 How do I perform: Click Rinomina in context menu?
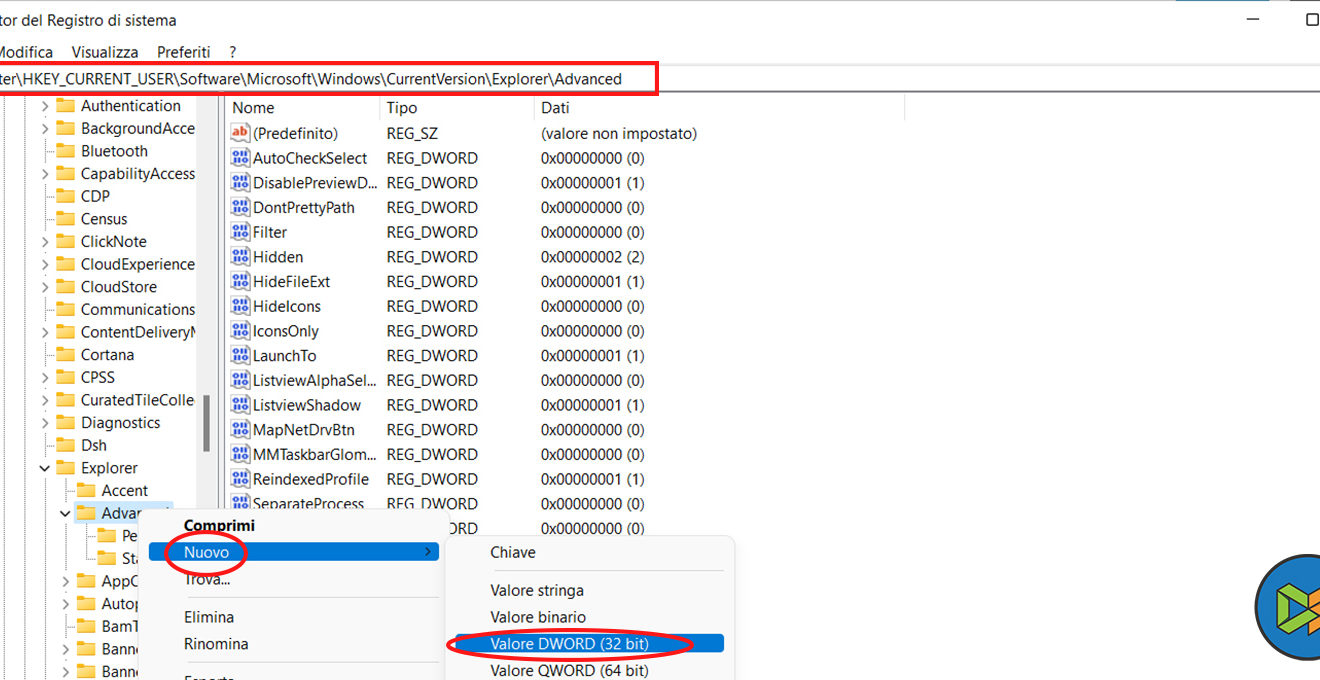(216, 644)
